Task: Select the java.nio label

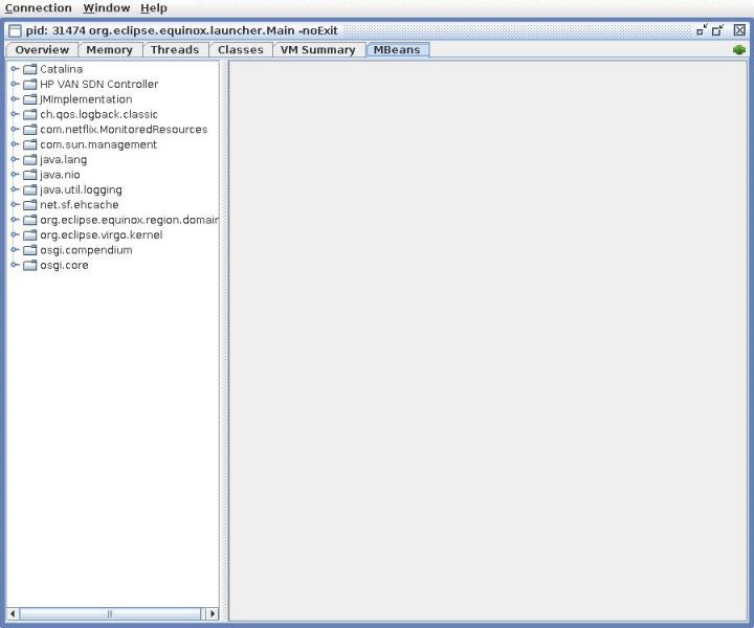Action: [60, 175]
